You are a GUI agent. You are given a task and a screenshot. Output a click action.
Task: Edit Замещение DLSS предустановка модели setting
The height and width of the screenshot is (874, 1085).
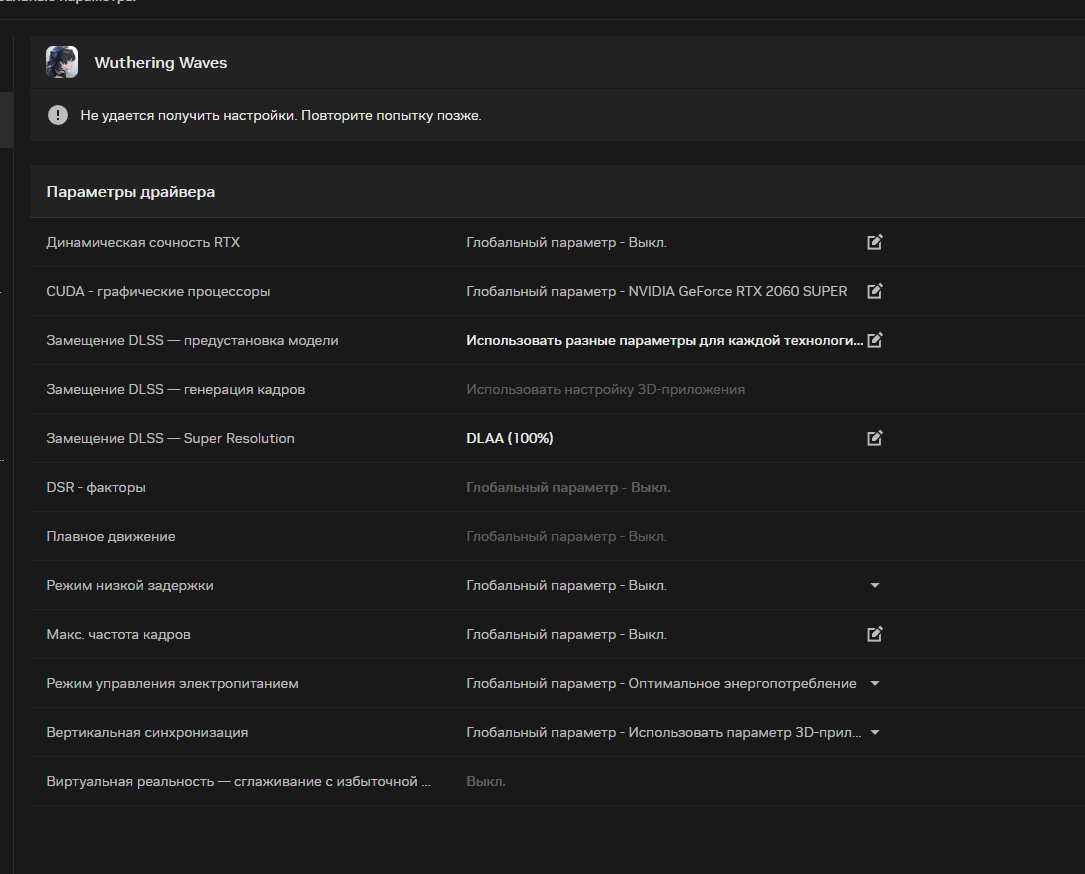coord(875,340)
